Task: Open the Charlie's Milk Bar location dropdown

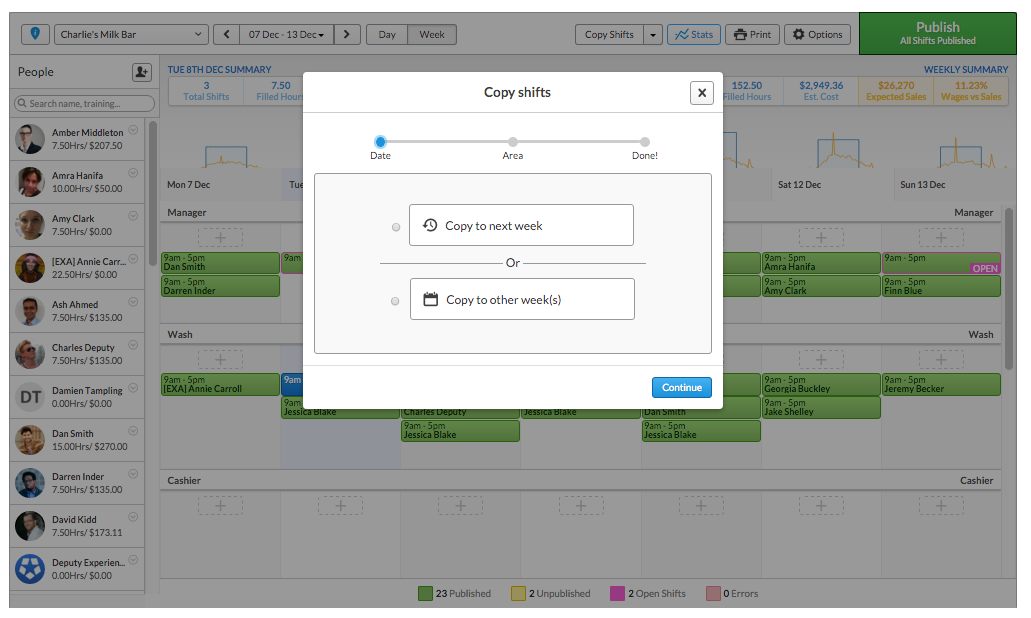Action: tap(131, 35)
